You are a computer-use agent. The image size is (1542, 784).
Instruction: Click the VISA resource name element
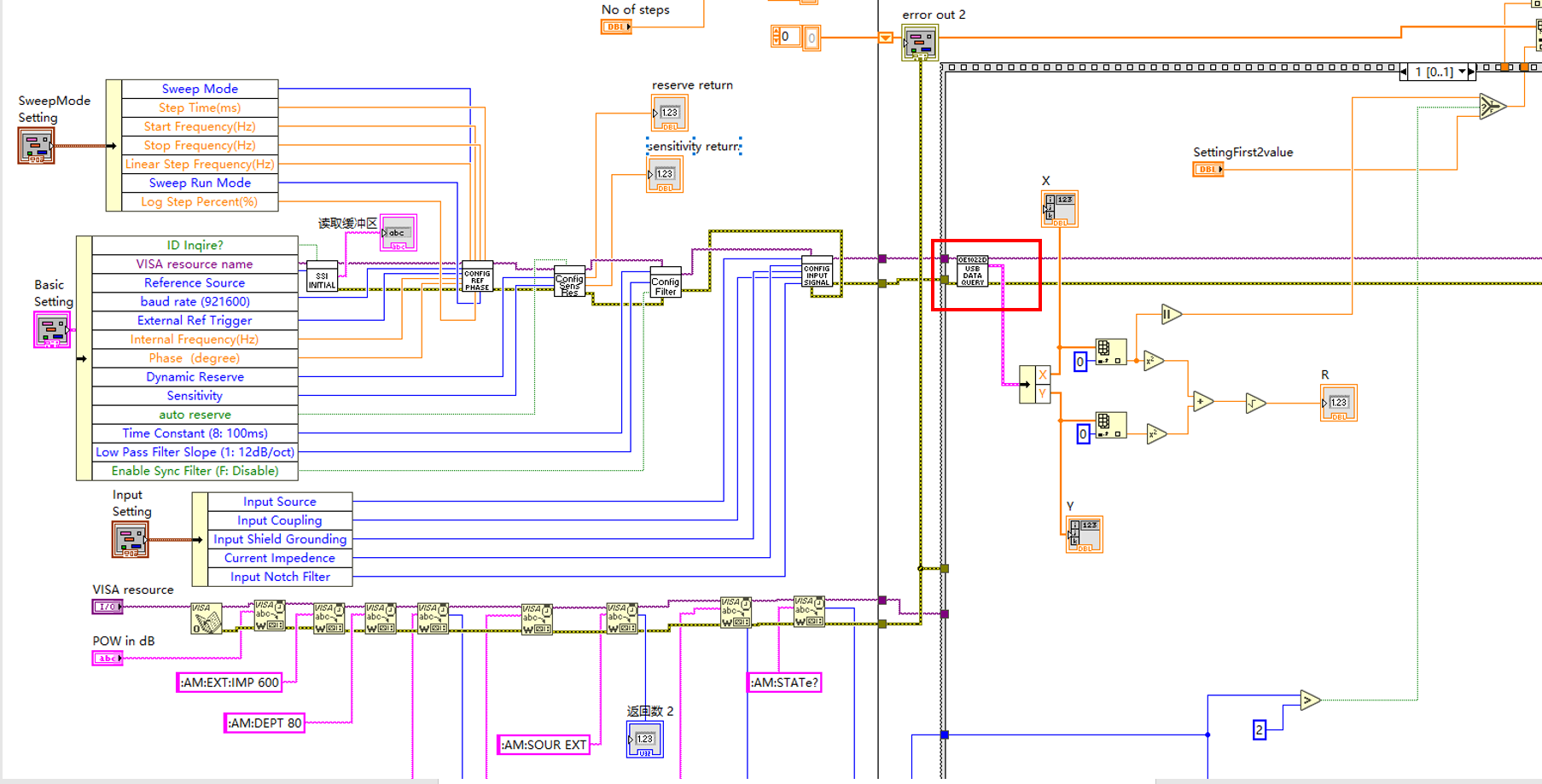[195, 264]
